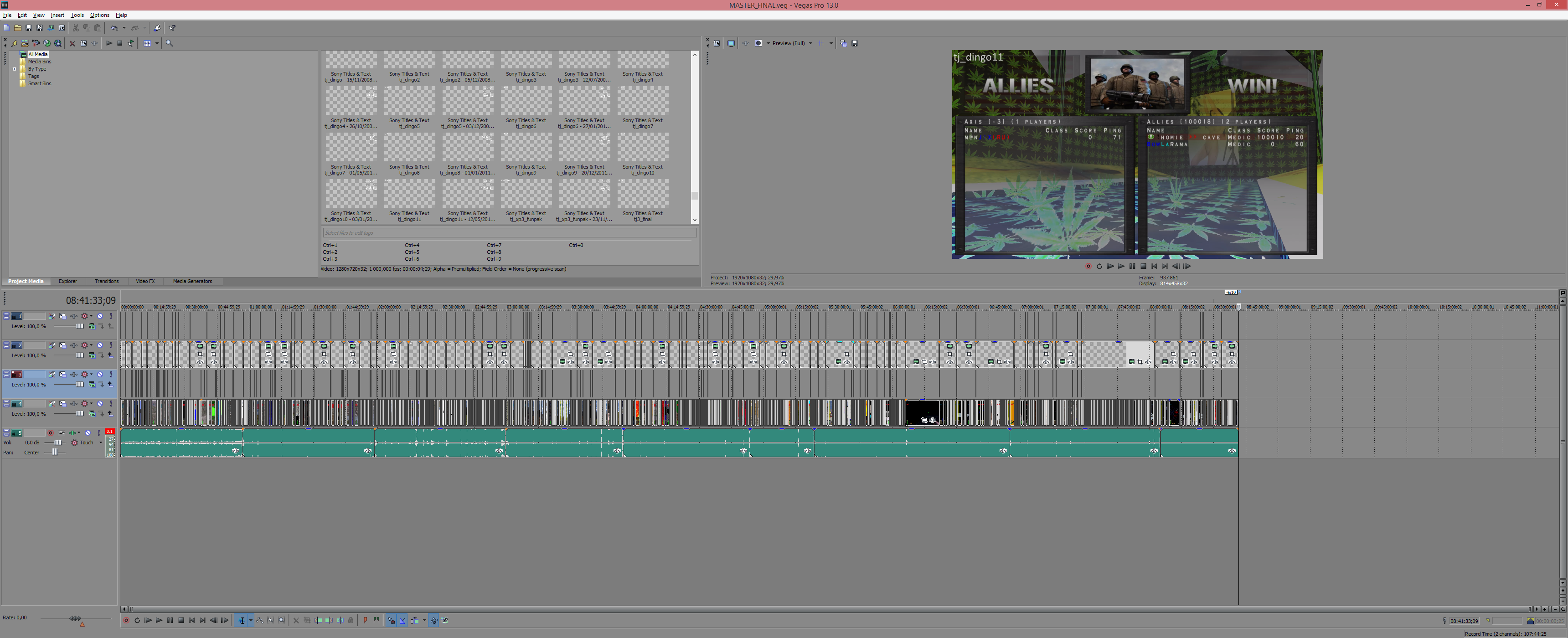The width and height of the screenshot is (1568, 638).
Task: Toggle Automatic Crossfades in bottom toolbar
Action: [402, 620]
